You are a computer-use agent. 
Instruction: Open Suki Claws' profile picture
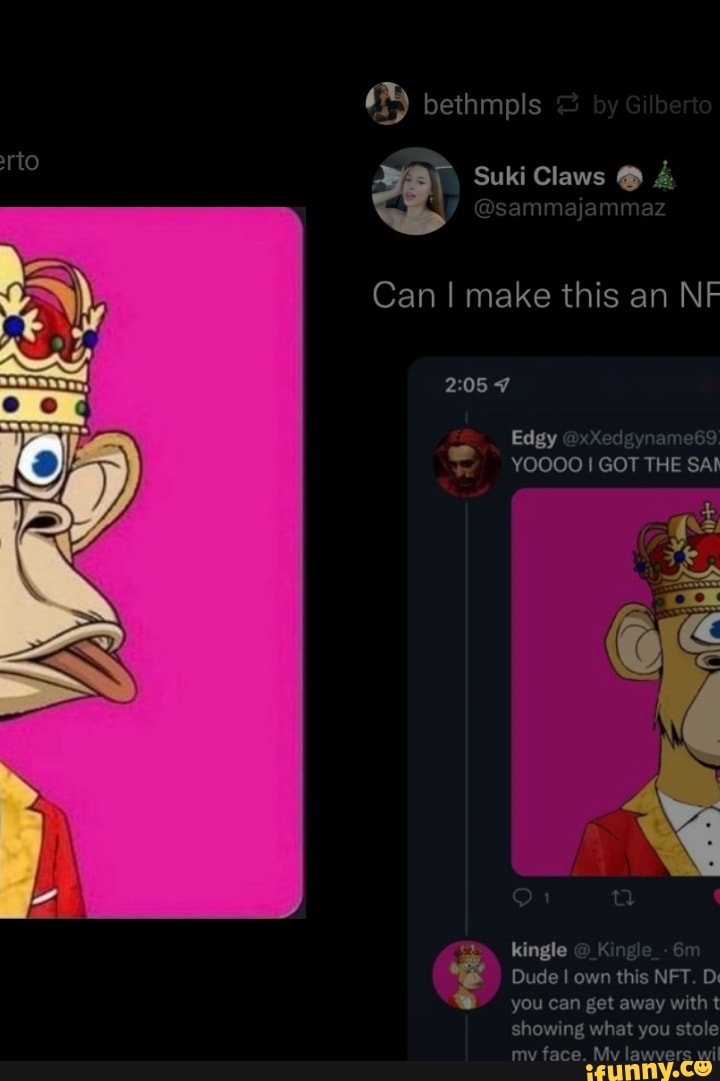coord(415,190)
